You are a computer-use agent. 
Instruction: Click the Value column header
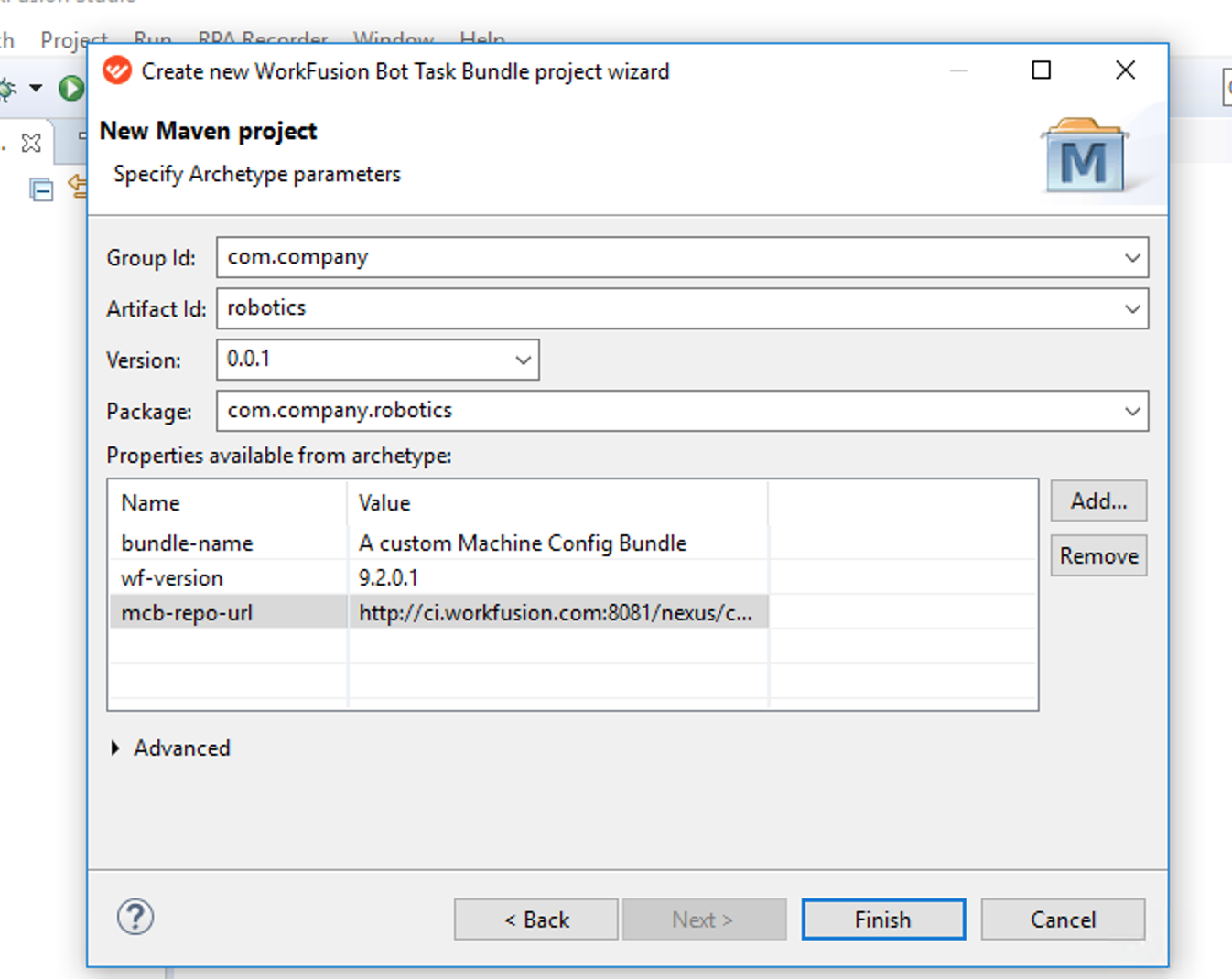click(384, 503)
